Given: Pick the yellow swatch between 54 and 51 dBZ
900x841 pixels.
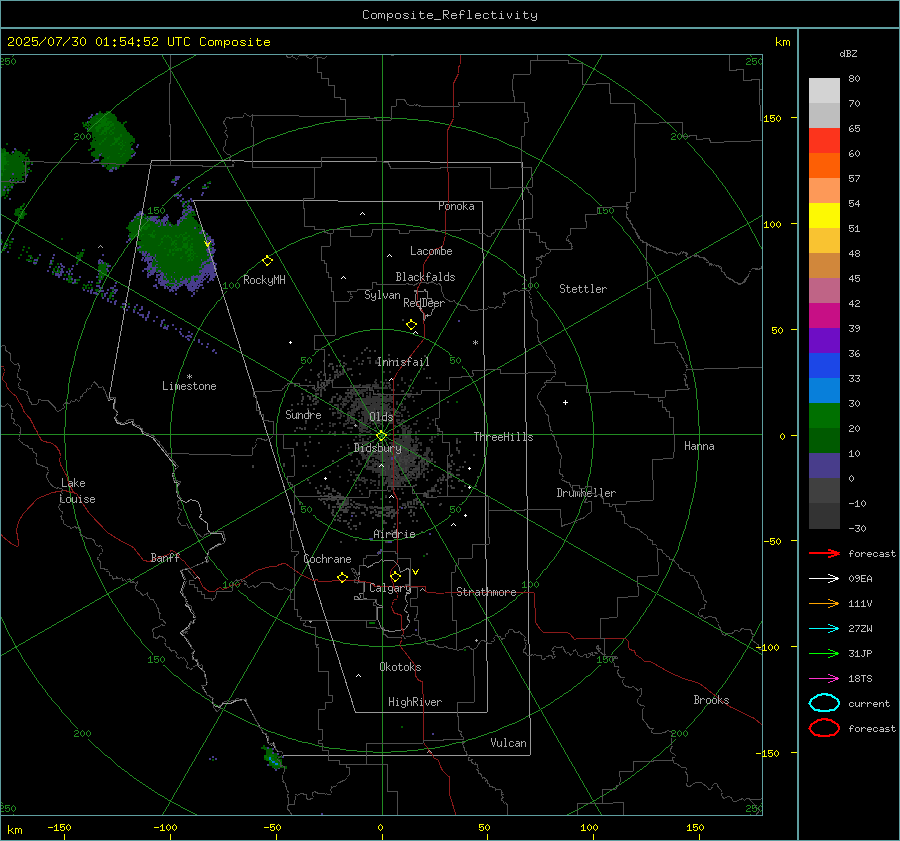Looking at the screenshot, I should pyautogui.click(x=824, y=216).
